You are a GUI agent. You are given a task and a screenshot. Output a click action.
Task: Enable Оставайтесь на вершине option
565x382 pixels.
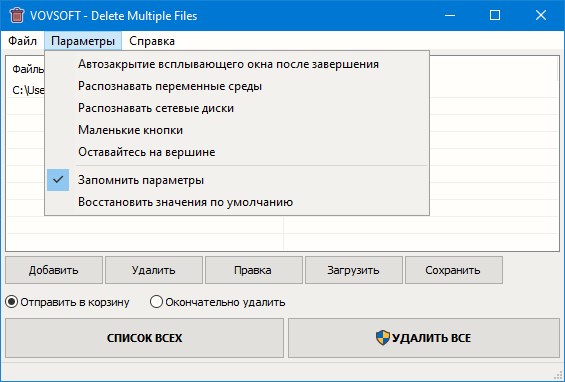[237, 152]
